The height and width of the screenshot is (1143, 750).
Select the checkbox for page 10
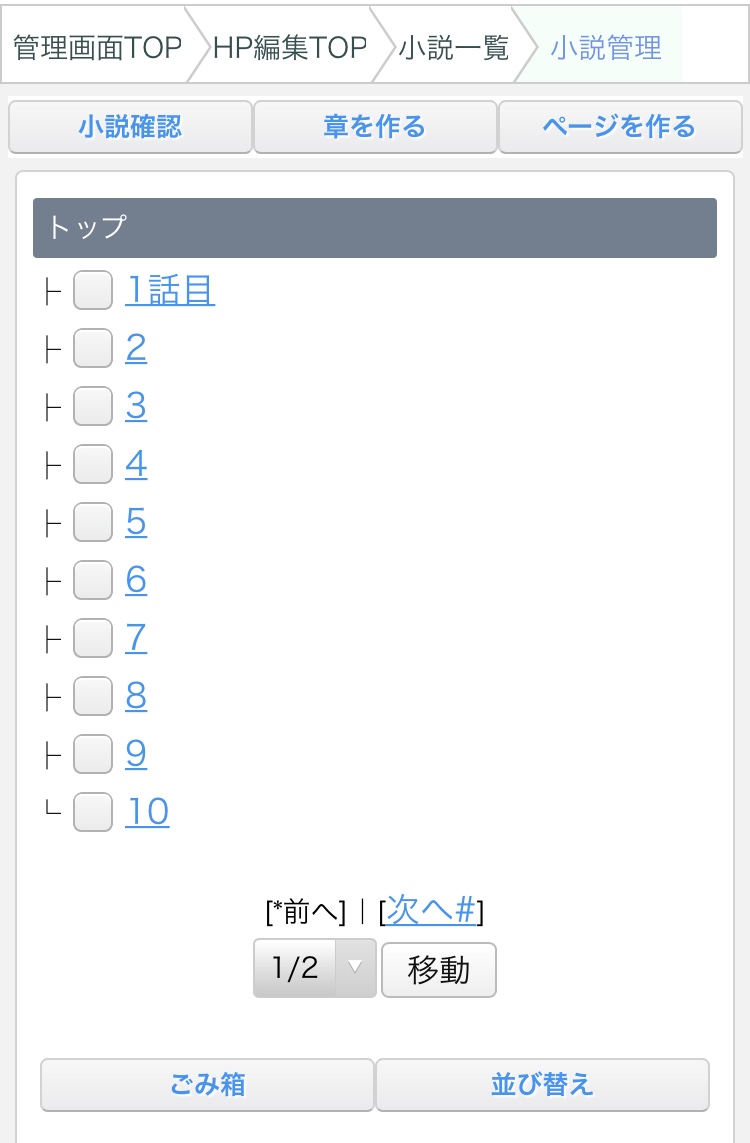[93, 812]
